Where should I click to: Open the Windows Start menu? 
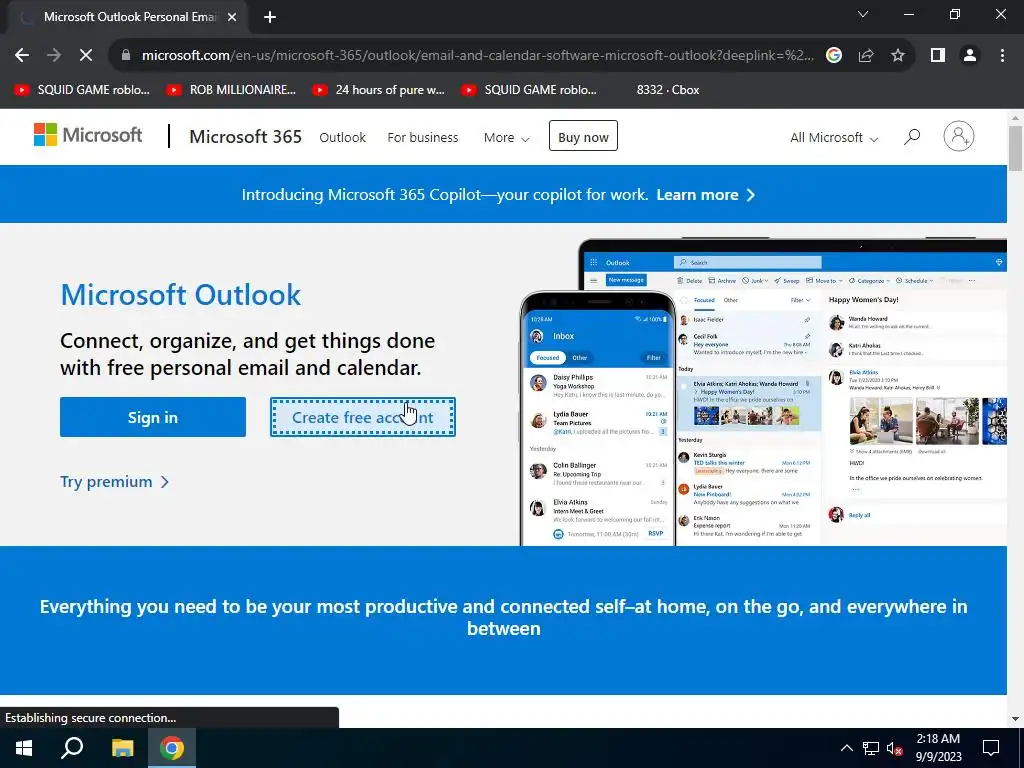(24, 748)
